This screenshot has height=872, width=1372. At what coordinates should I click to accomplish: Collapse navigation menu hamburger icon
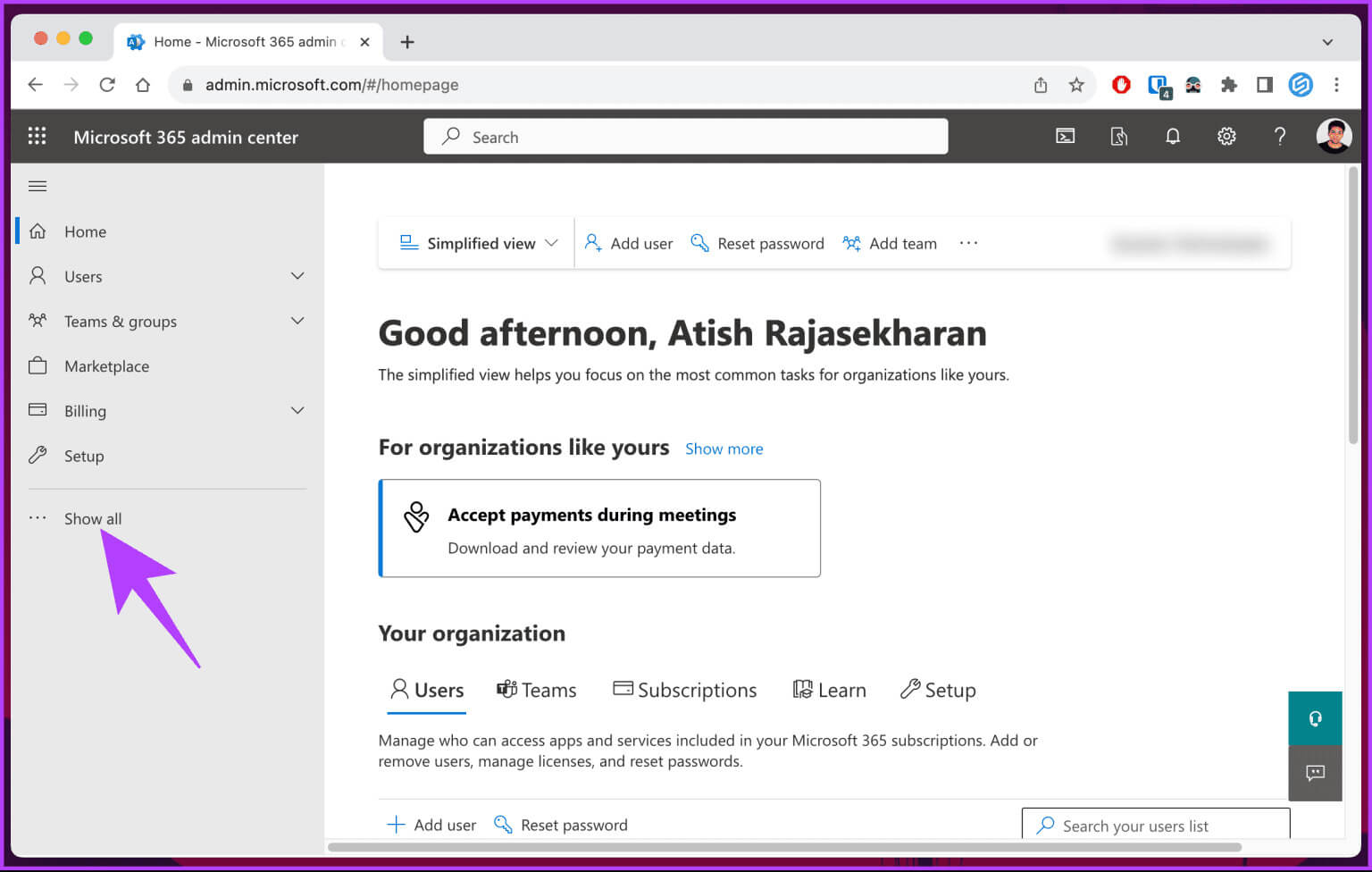tap(38, 186)
